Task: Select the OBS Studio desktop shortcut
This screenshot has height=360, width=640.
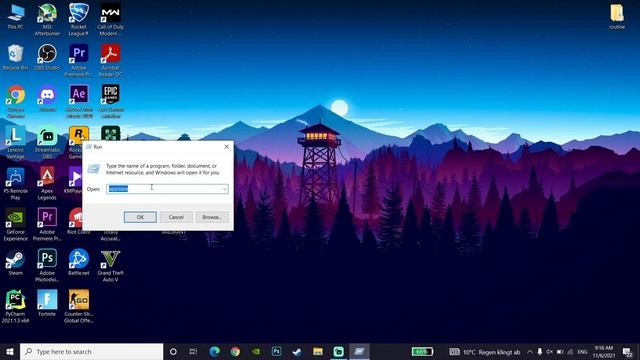Action: 47,57
